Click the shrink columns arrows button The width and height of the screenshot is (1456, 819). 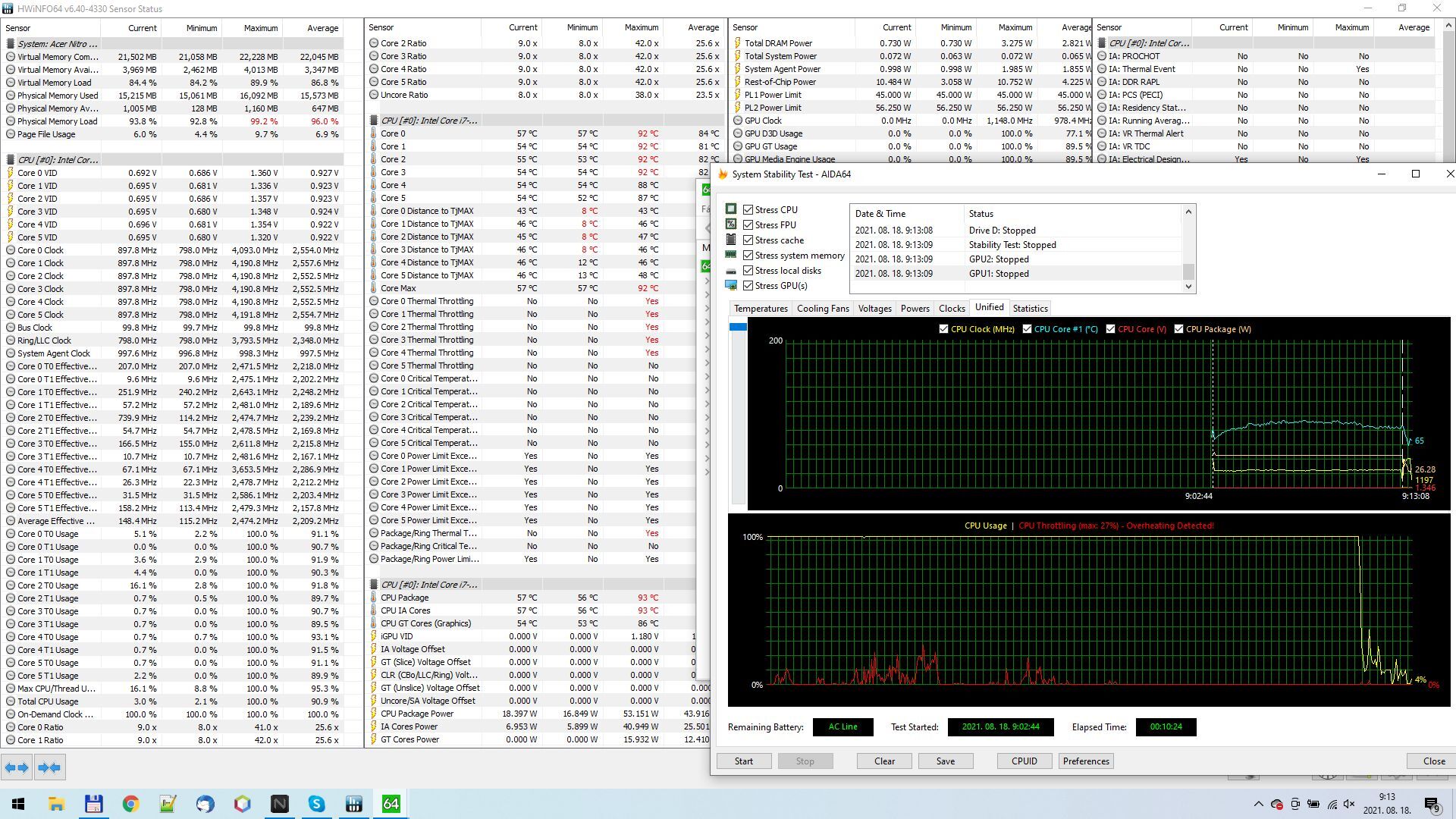(49, 767)
